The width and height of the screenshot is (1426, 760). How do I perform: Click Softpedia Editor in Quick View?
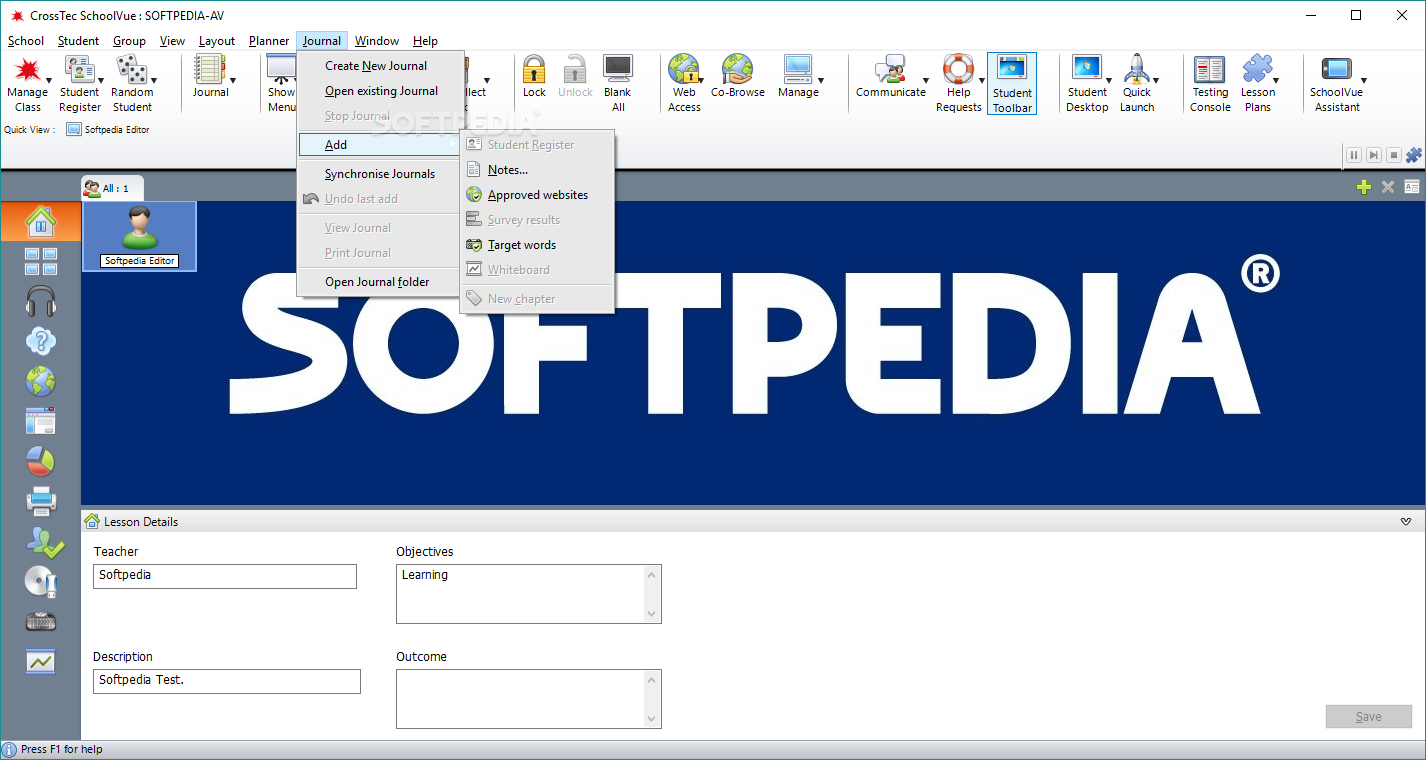[108, 129]
